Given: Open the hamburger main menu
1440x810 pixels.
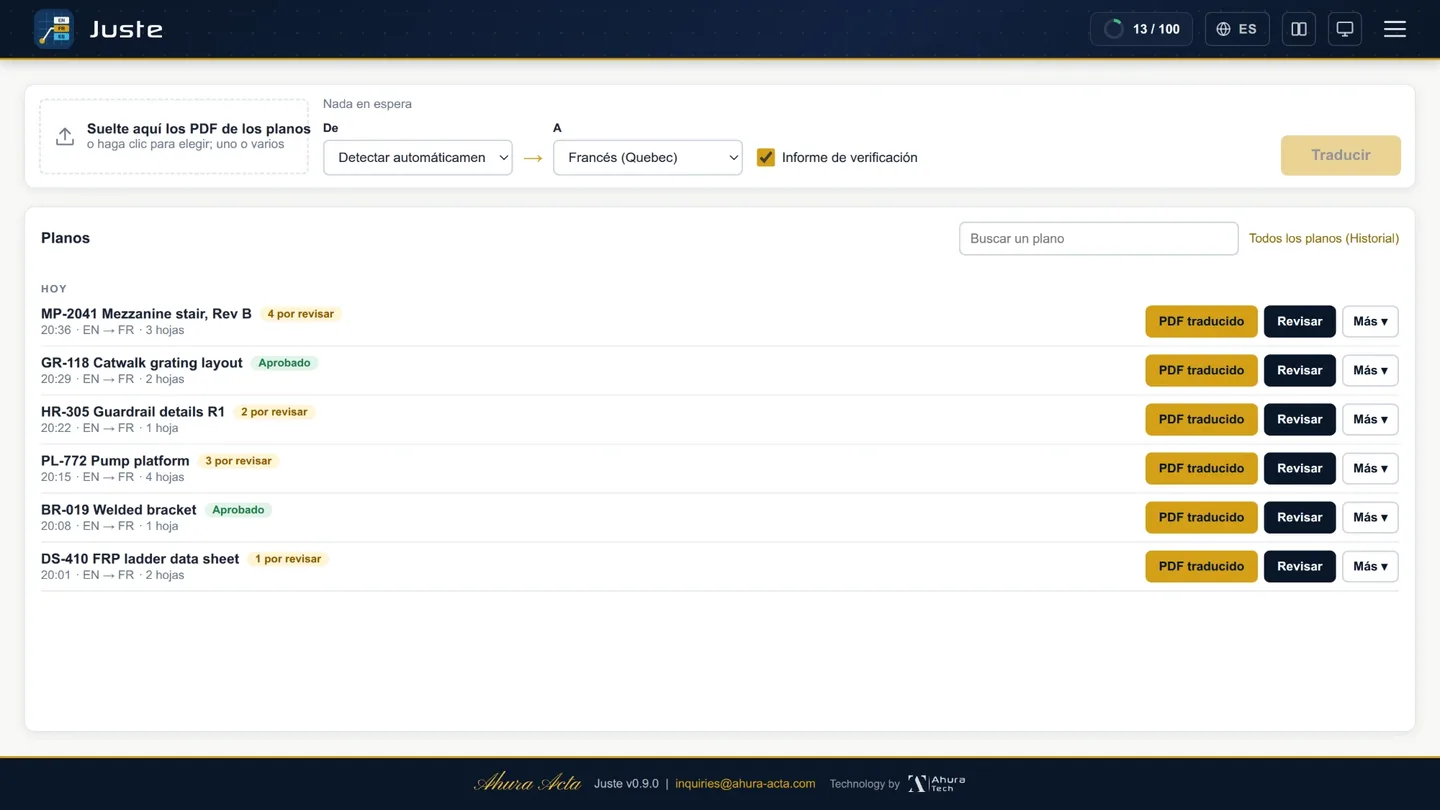Looking at the screenshot, I should click(1395, 29).
